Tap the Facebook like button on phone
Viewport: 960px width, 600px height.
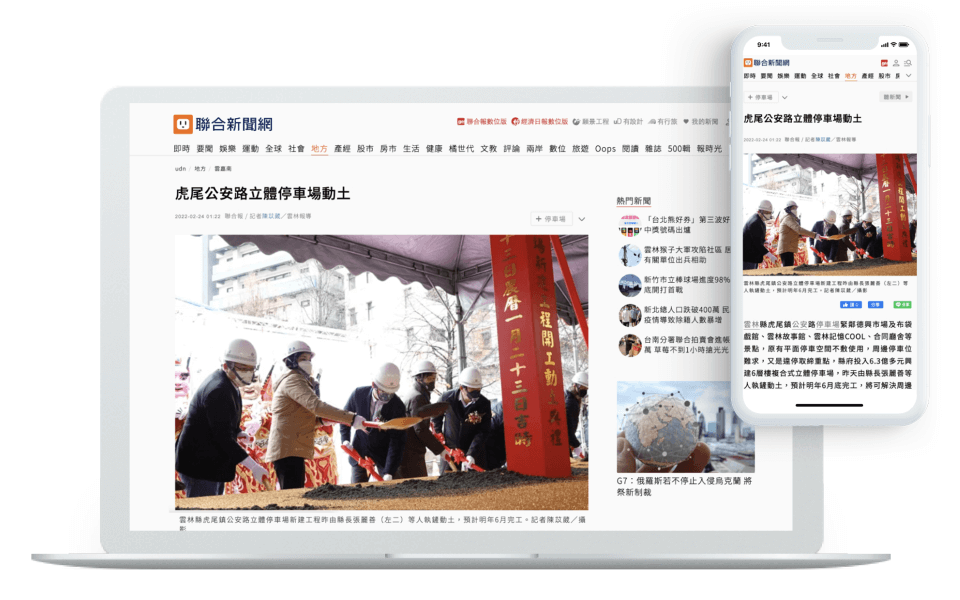pos(851,304)
